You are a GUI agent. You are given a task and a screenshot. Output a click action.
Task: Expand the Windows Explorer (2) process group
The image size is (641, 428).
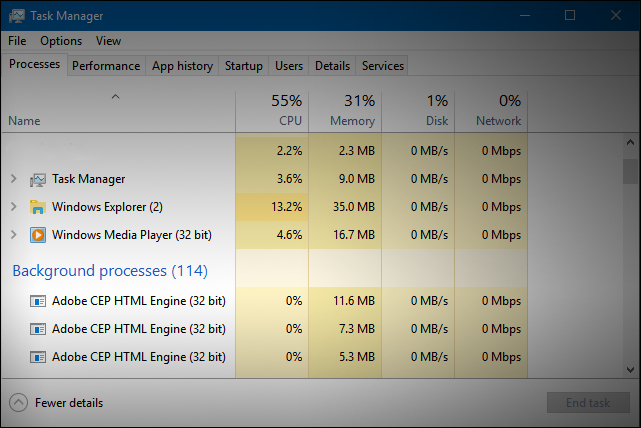[x=13, y=207]
